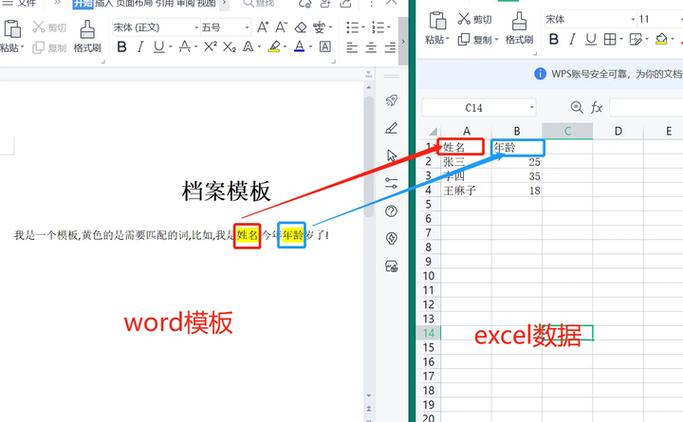Toggle Italic in the Word ribbon
Screen dimensions: 683x422
[140, 47]
